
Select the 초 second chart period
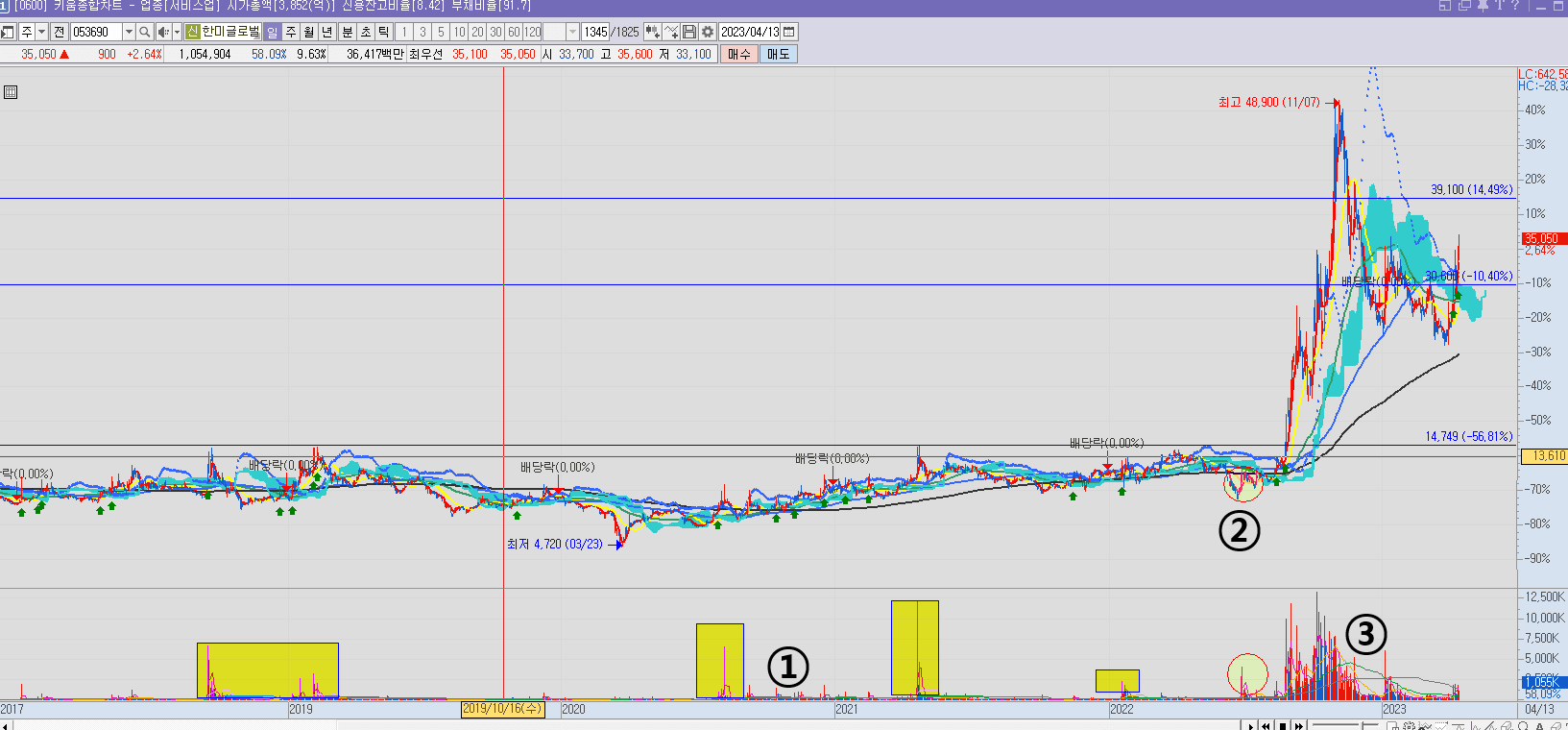pos(366,32)
